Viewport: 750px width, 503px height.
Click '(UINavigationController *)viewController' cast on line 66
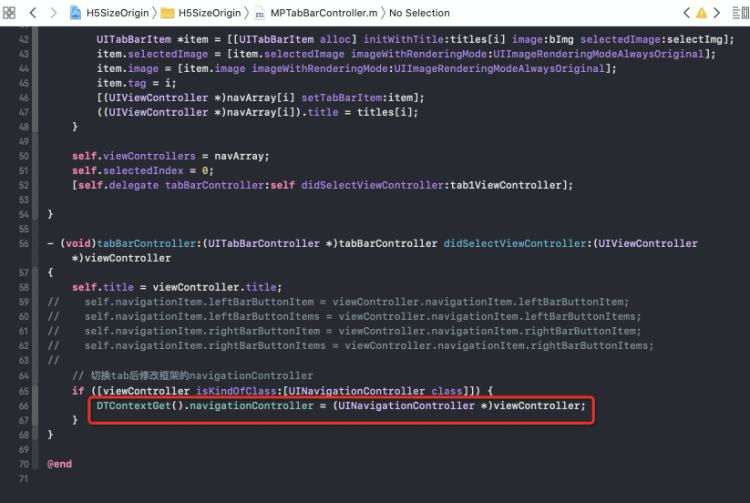(x=456, y=405)
